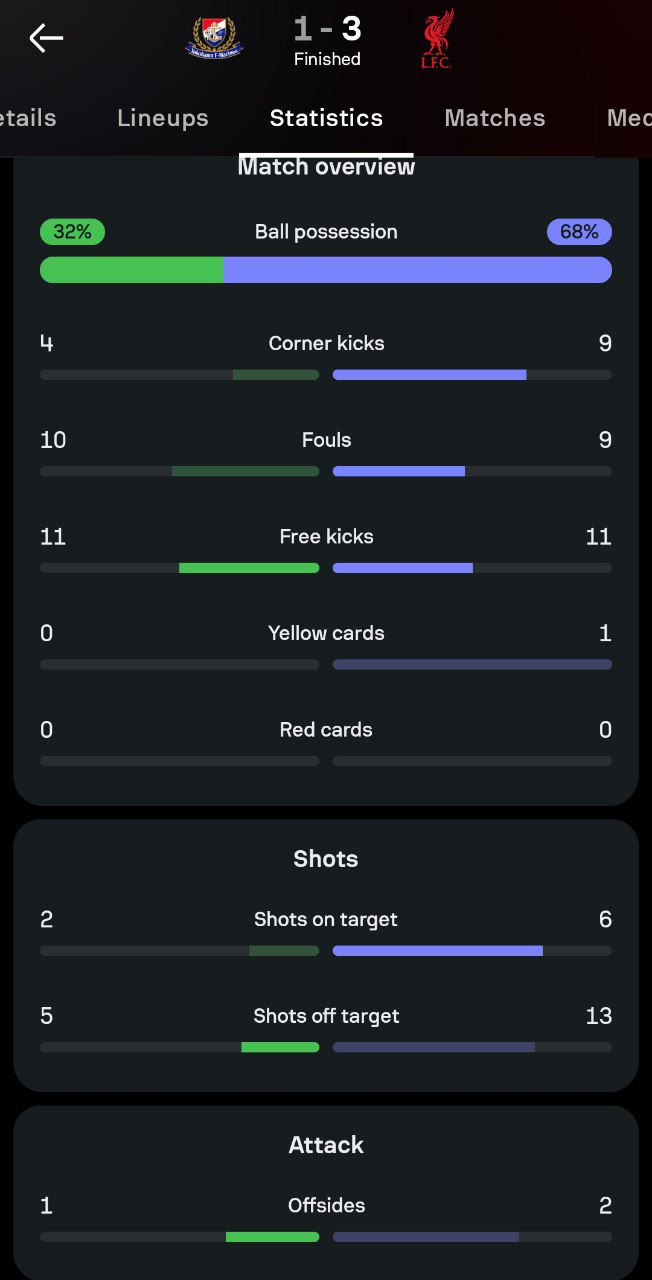The height and width of the screenshot is (1280, 652).
Task: Select the Statistics tab
Action: (x=326, y=118)
